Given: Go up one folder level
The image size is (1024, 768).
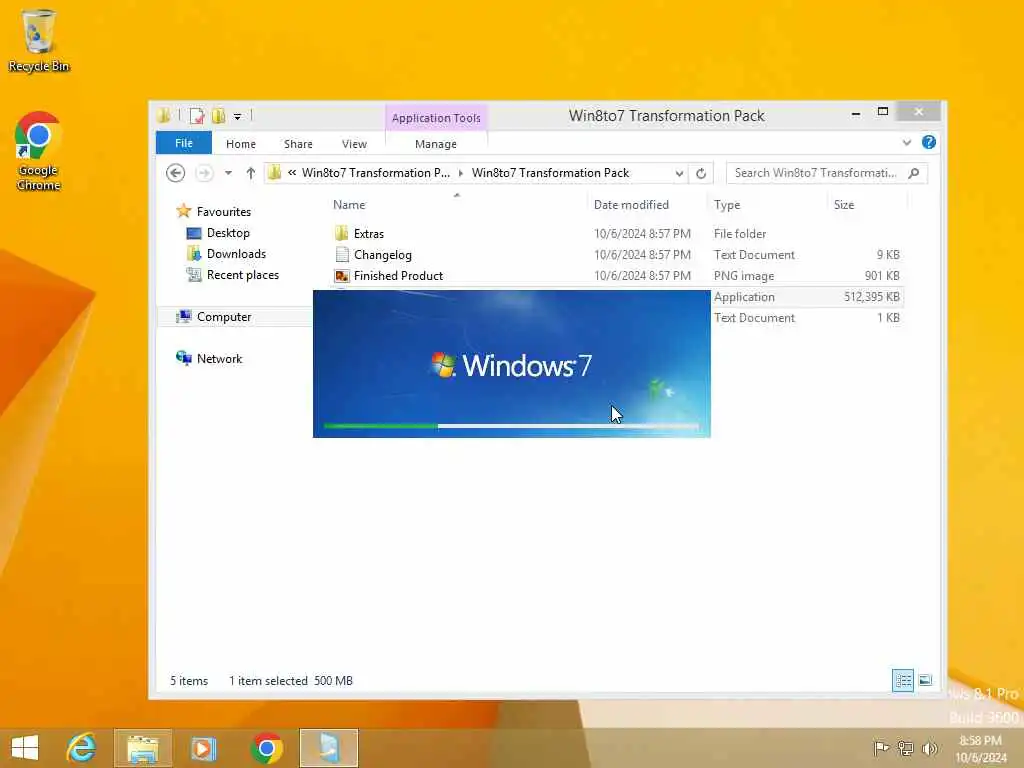Looking at the screenshot, I should pos(251,173).
